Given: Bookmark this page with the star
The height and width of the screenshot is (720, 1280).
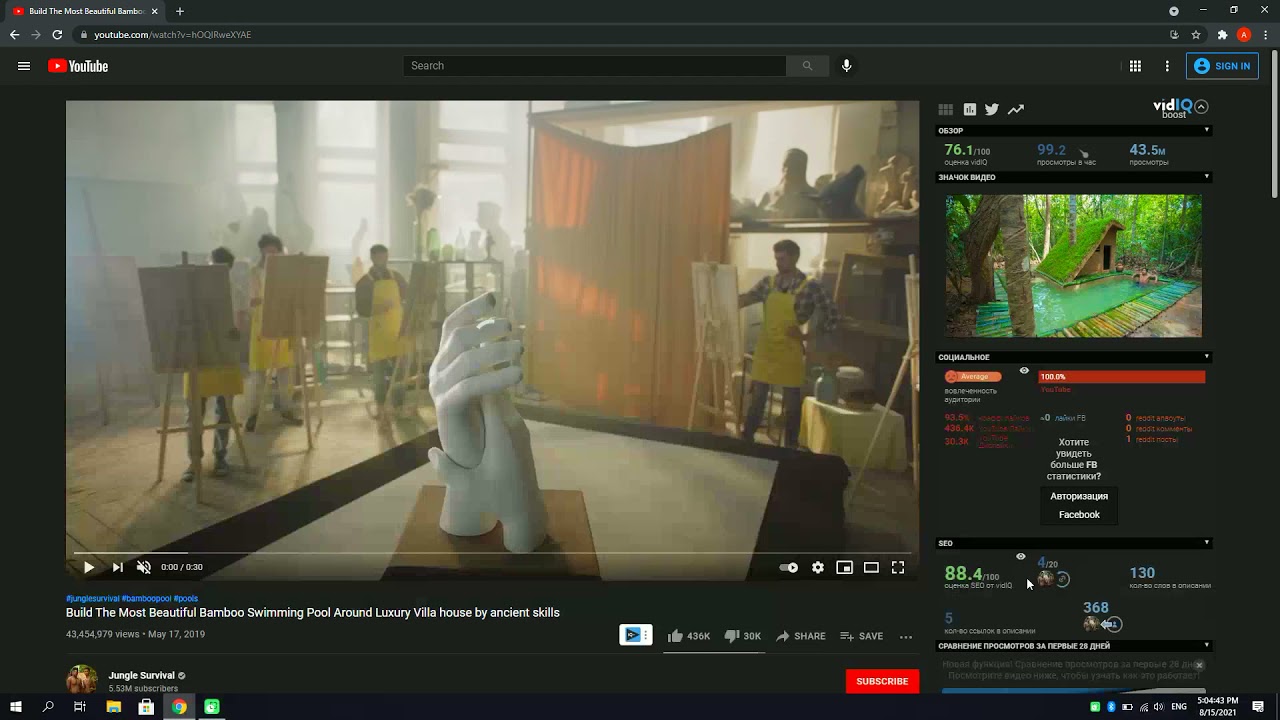Looking at the screenshot, I should pos(1196,35).
